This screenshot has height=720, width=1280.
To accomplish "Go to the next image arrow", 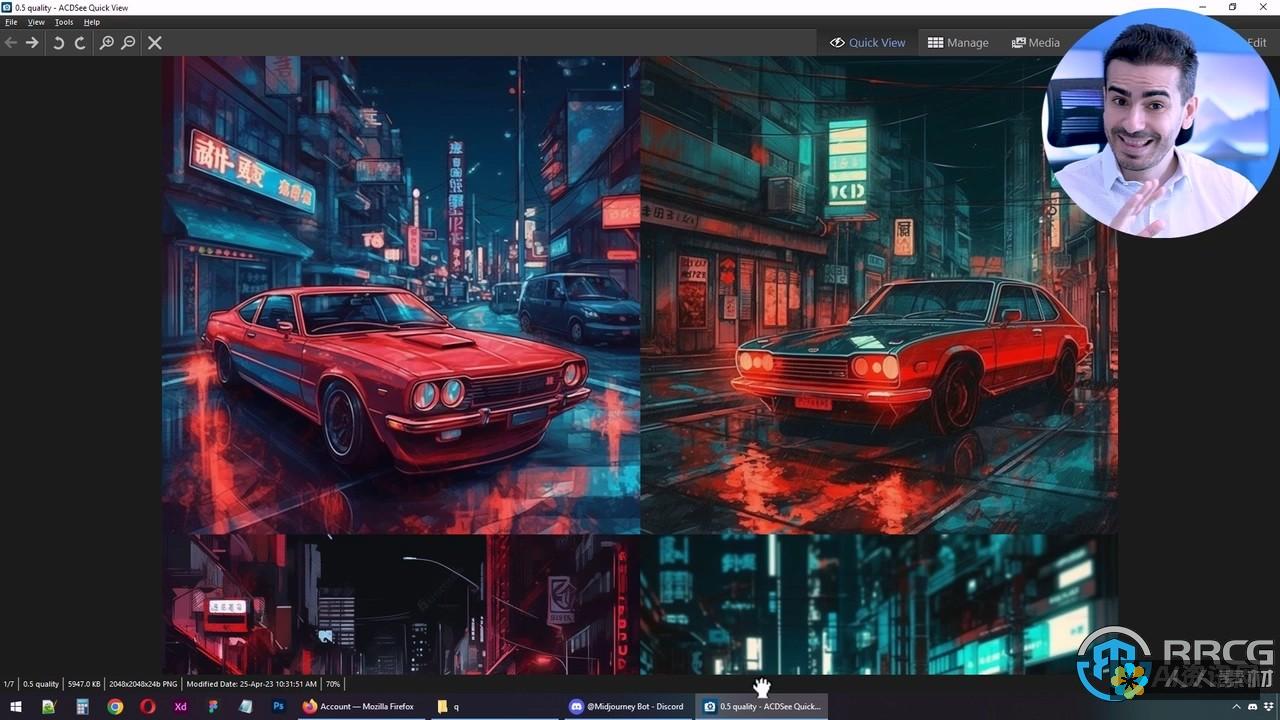I will [32, 42].
